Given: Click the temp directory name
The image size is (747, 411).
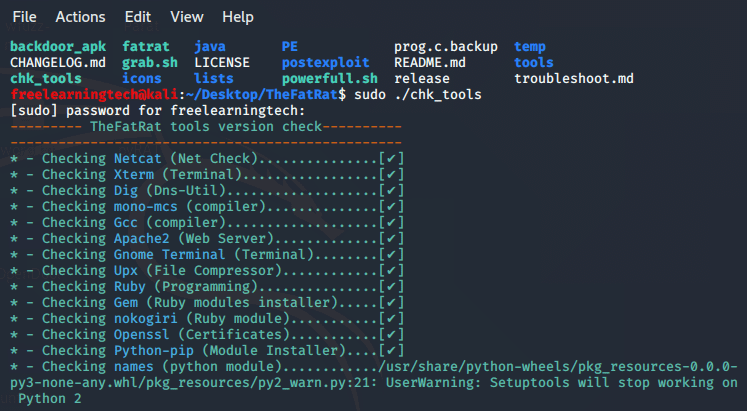Looking at the screenshot, I should (x=530, y=47).
